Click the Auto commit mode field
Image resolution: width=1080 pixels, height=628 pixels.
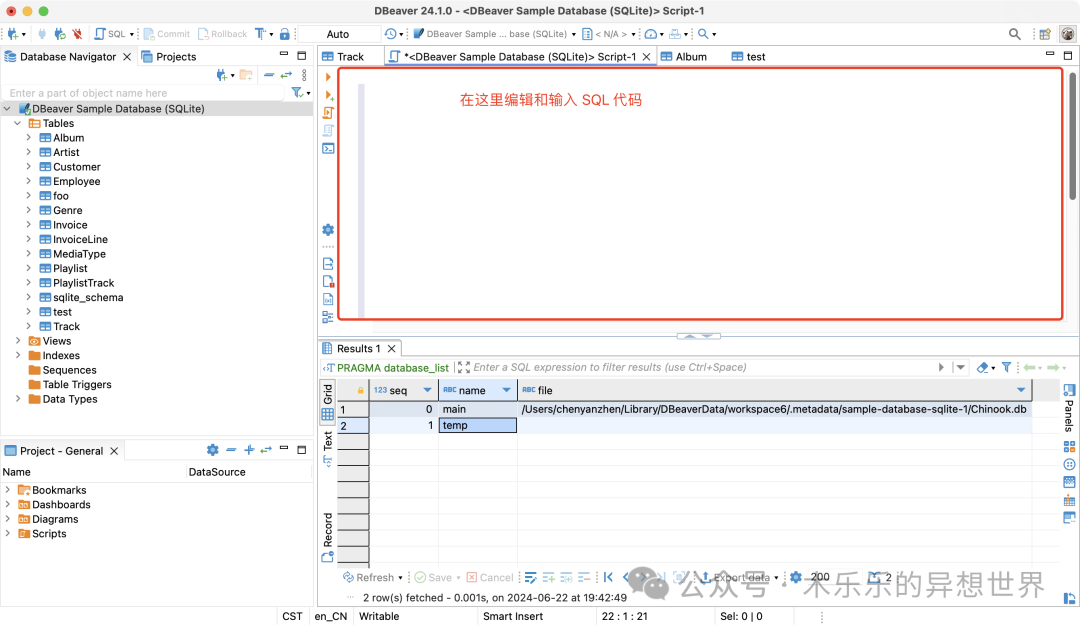coord(338,34)
